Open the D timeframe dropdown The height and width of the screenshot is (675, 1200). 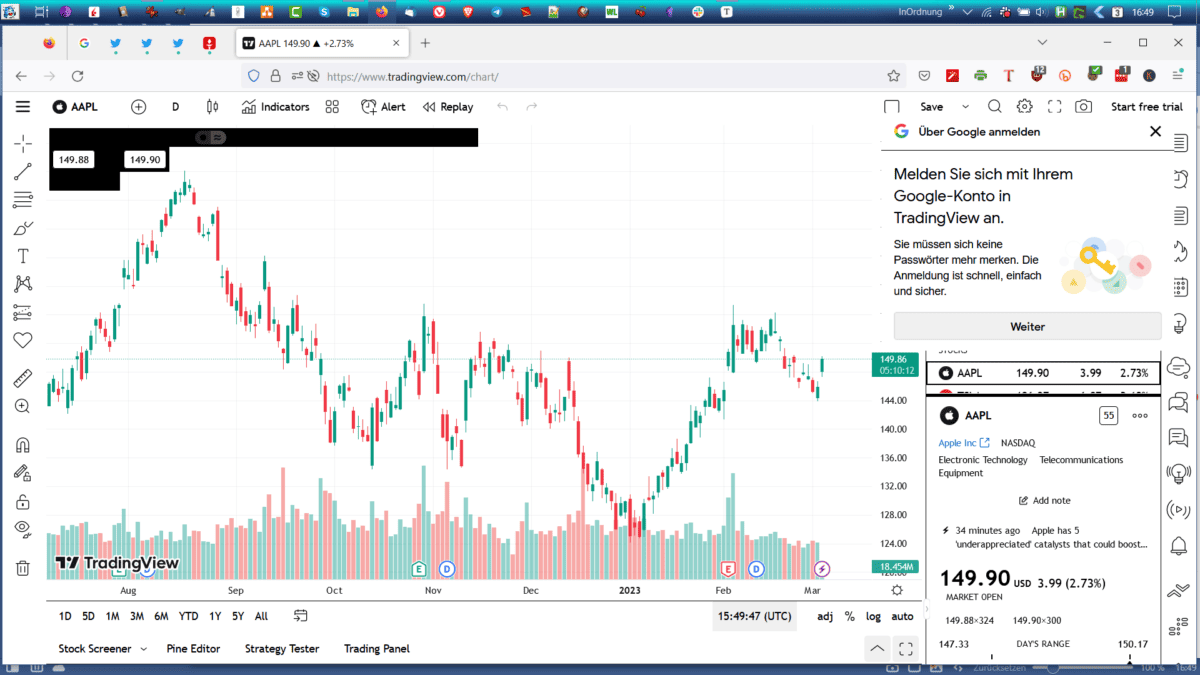pyautogui.click(x=174, y=106)
